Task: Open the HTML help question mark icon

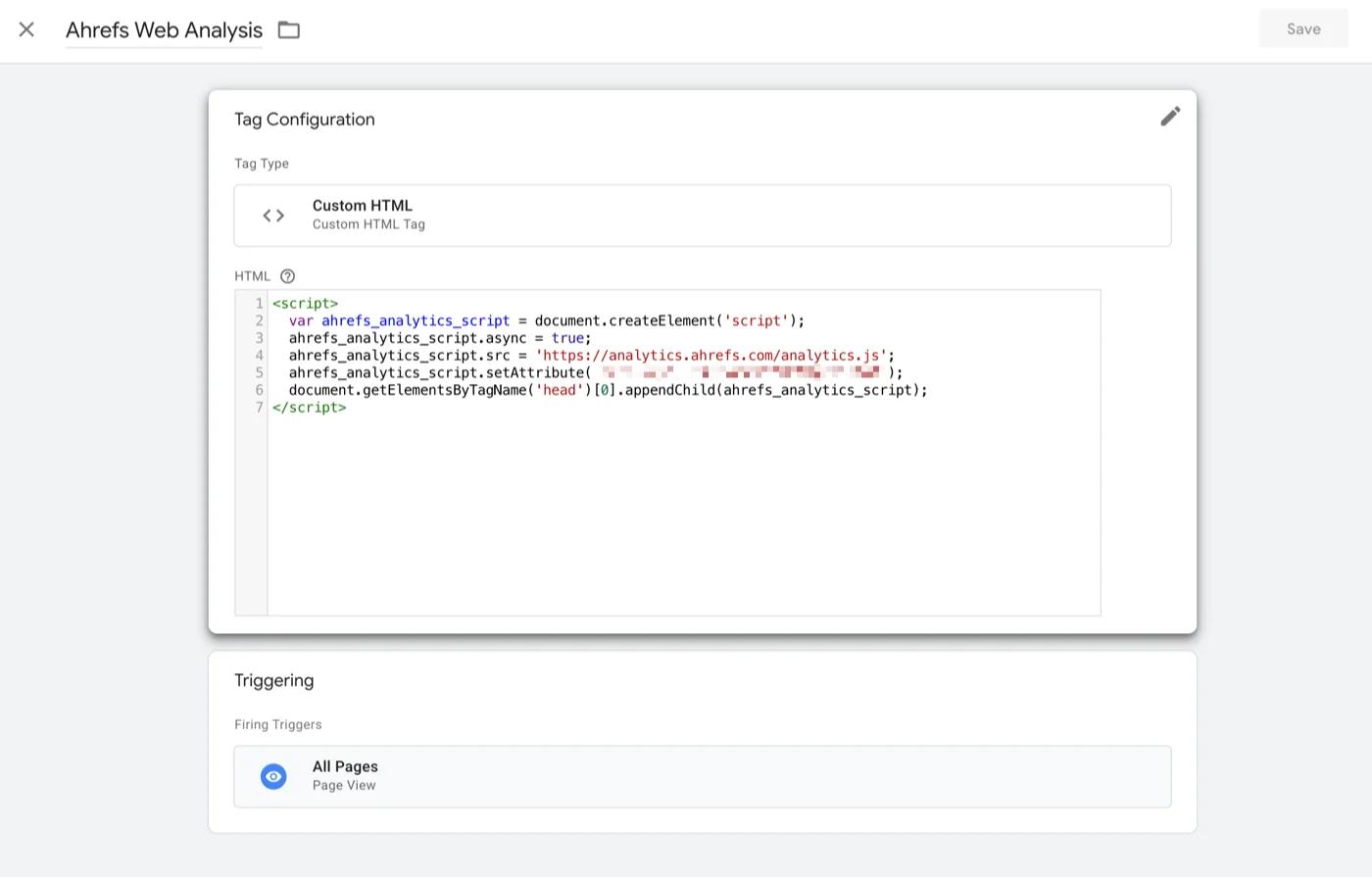Action: point(287,276)
